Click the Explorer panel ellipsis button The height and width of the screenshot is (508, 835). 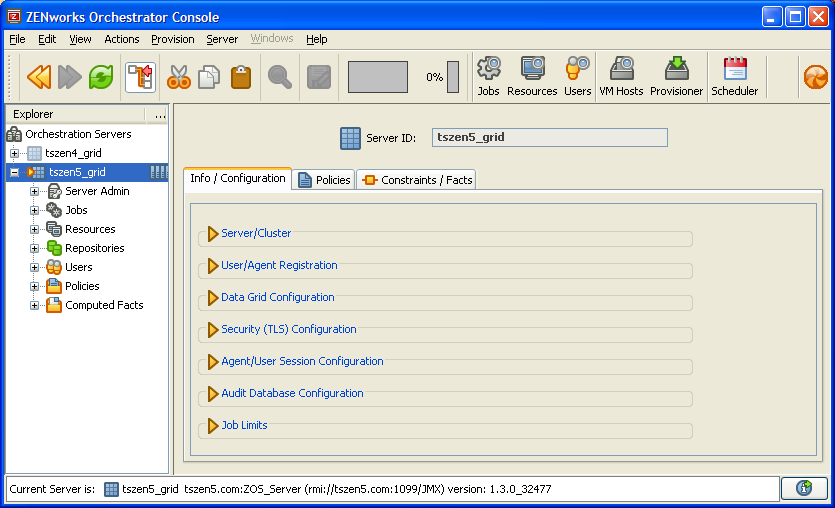(x=160, y=114)
